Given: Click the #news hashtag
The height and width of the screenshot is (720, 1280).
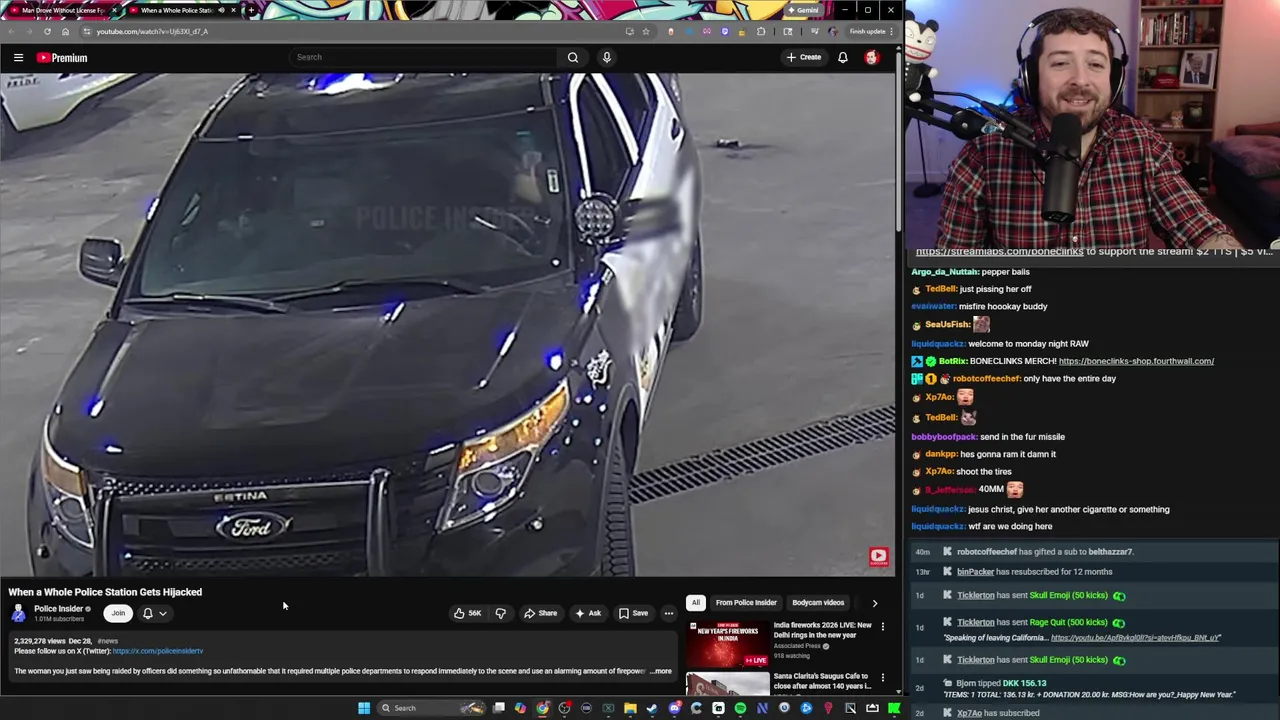Looking at the screenshot, I should point(107,641).
